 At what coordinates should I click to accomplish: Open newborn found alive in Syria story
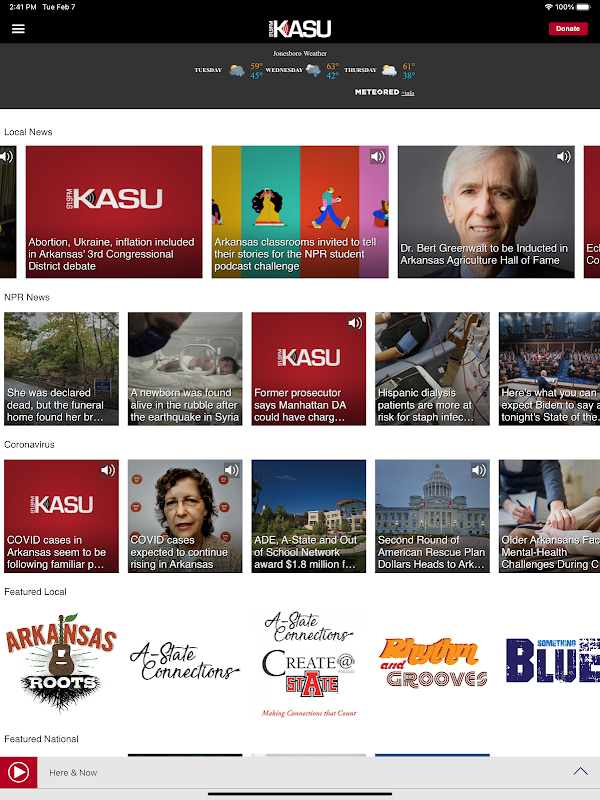tap(185, 368)
